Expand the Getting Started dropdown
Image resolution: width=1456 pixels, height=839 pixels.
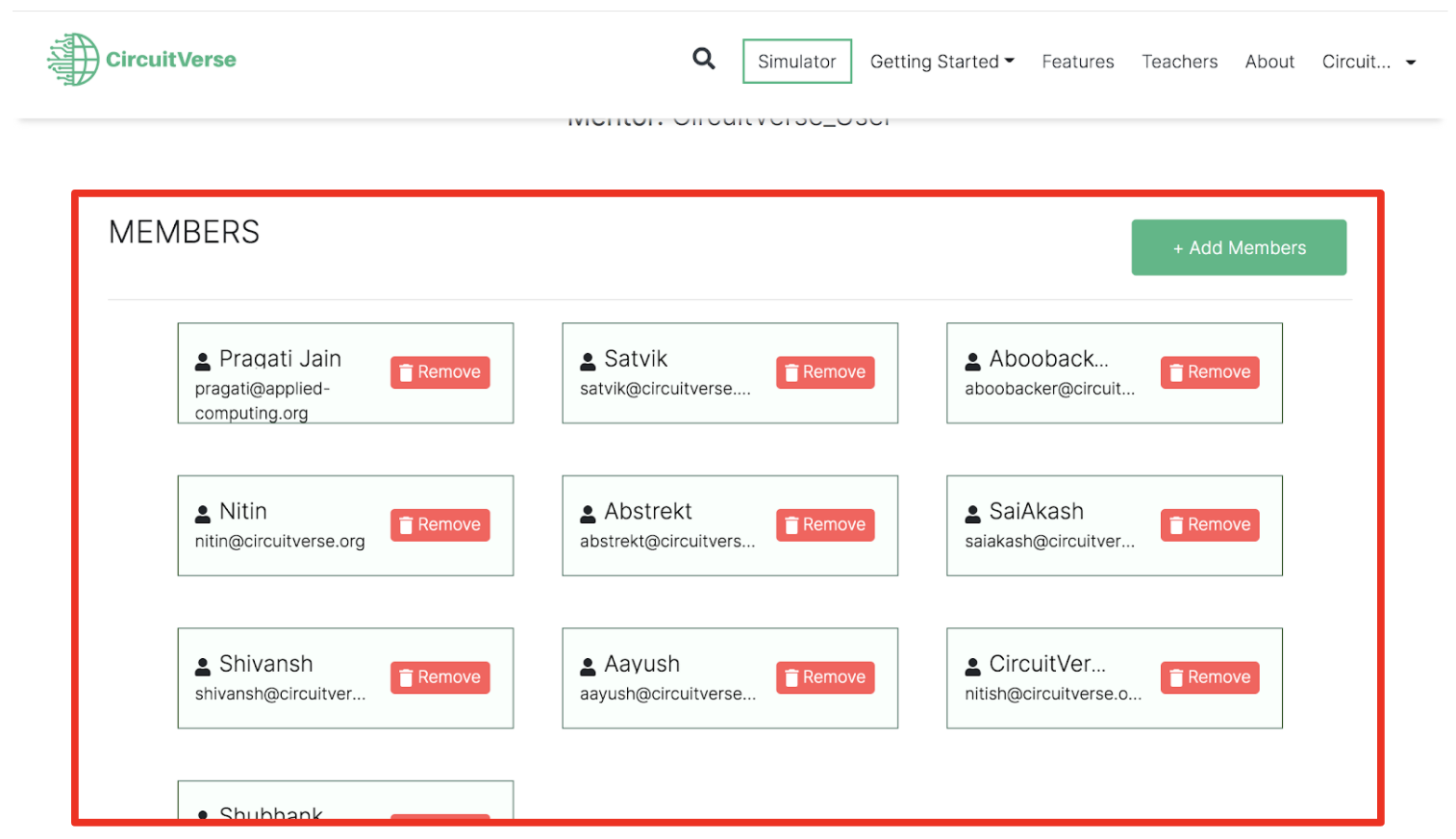pos(941,62)
